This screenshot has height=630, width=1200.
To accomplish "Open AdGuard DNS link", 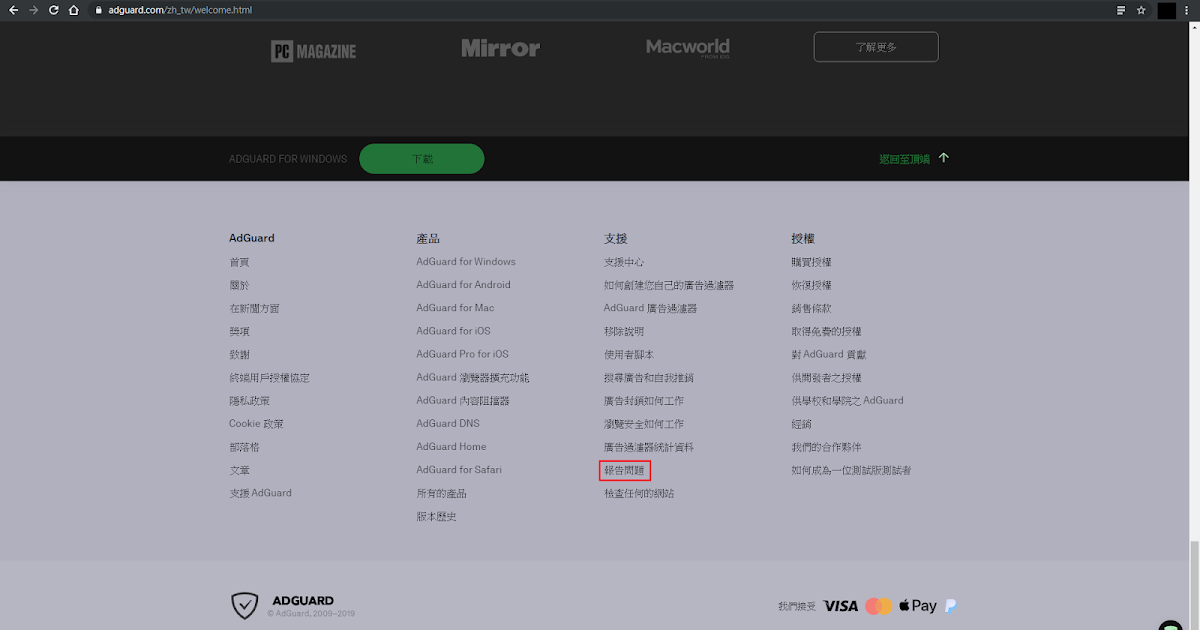I will click(448, 424).
